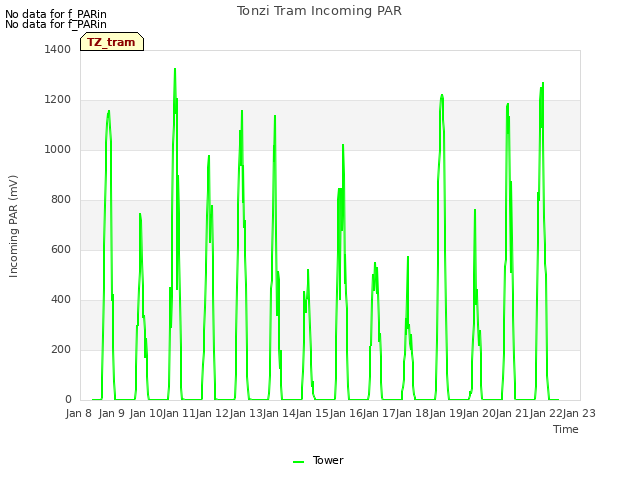The image size is (640, 480).
Task: Click the highest peak near Jan 11
Action: [x=175, y=69]
